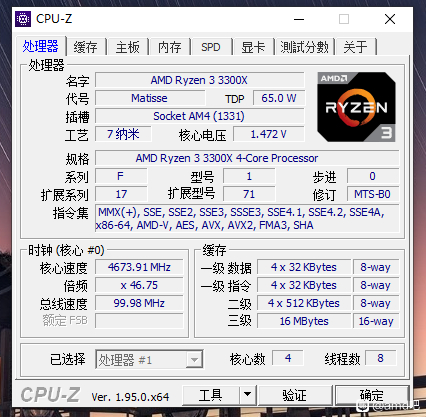Viewport: 426px width, 417px height.
Task: Click the core count value 4
Action: coord(288,358)
